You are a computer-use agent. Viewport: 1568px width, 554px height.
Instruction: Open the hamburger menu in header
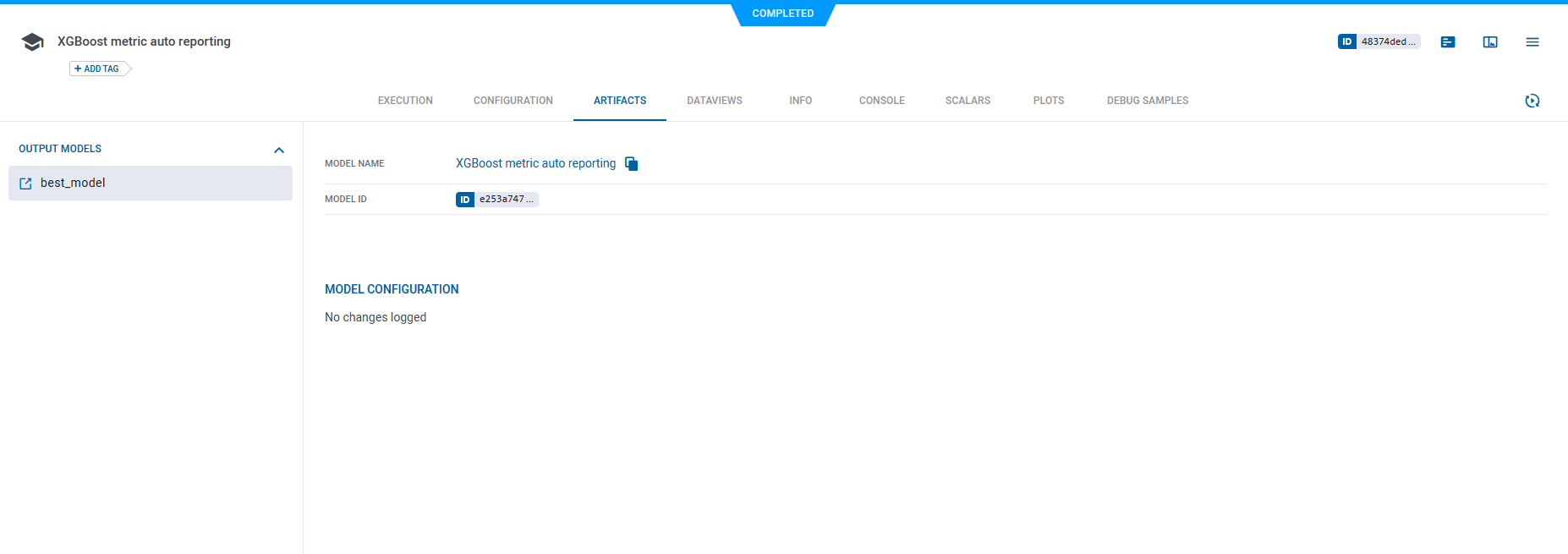pyautogui.click(x=1532, y=41)
